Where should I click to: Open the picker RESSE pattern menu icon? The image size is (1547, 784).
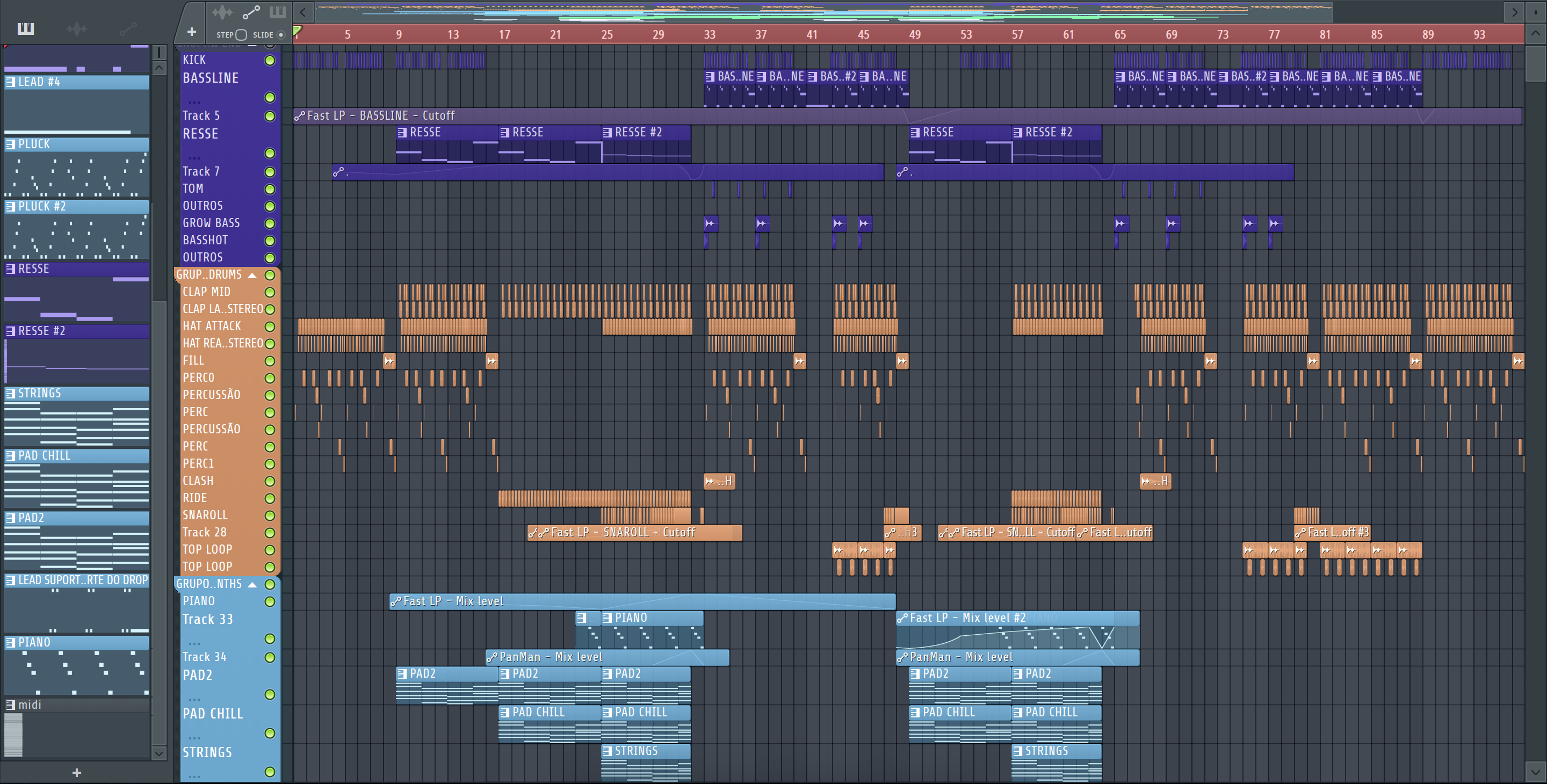click(10, 270)
